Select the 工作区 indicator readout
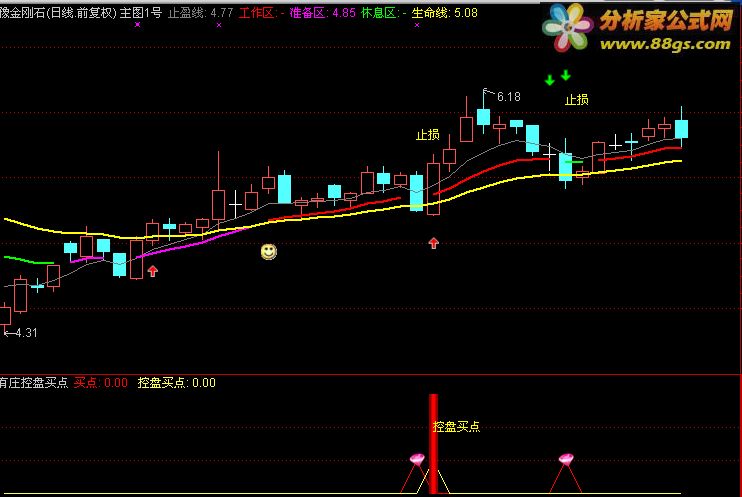The height and width of the screenshot is (497, 742). tap(262, 13)
